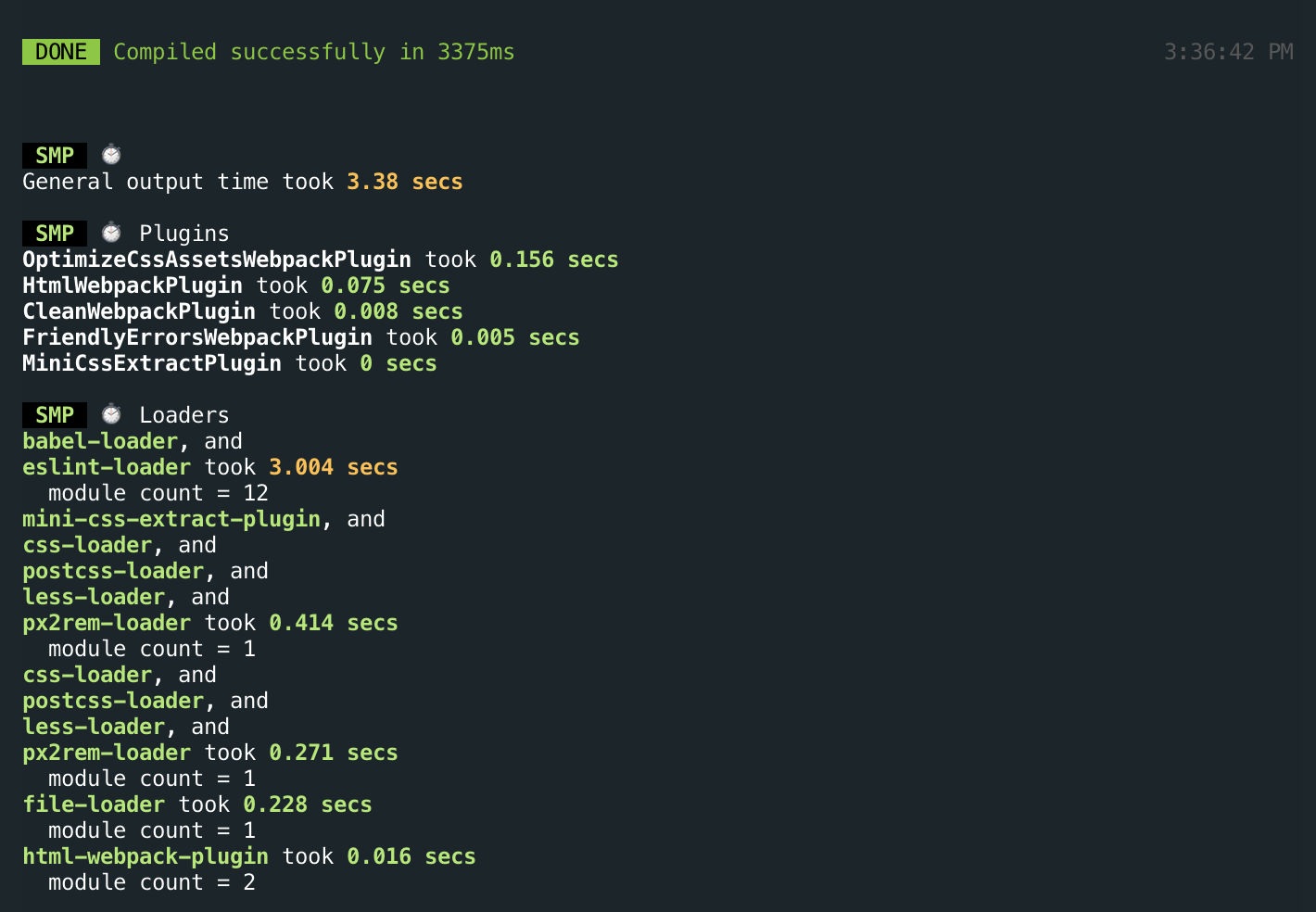Click the stopwatch icon beside General output
The width and height of the screenshot is (1316, 912).
tap(111, 155)
